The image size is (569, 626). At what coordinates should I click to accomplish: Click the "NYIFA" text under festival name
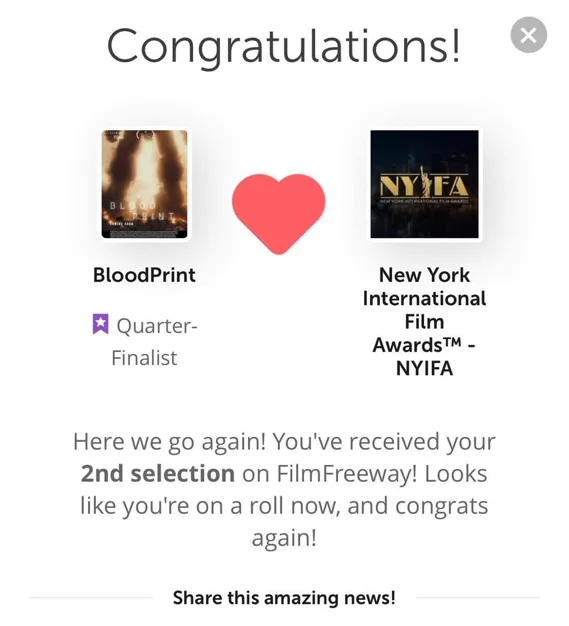[x=424, y=368]
